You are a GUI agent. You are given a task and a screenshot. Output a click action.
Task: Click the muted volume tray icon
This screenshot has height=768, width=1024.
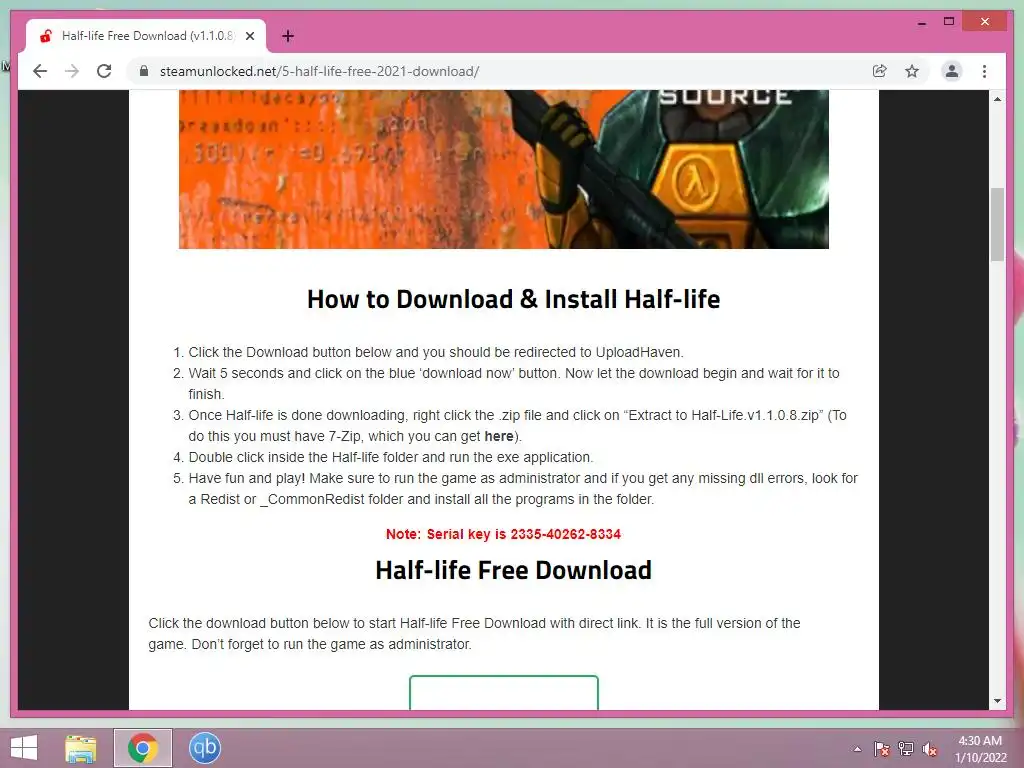tap(929, 749)
